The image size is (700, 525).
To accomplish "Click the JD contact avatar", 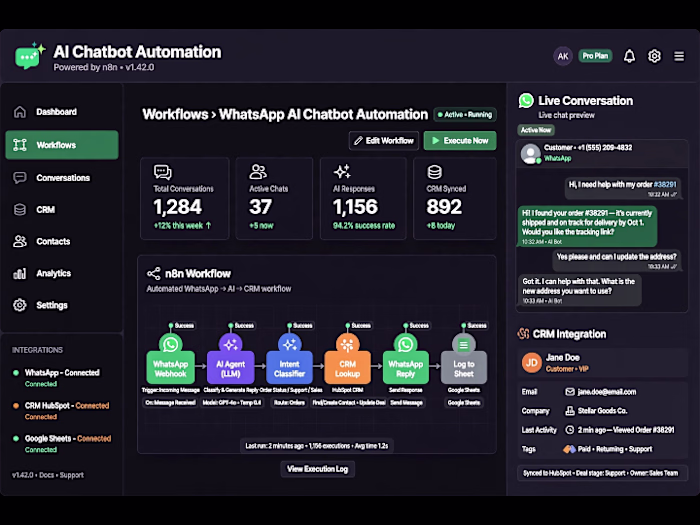I will [x=531, y=362].
